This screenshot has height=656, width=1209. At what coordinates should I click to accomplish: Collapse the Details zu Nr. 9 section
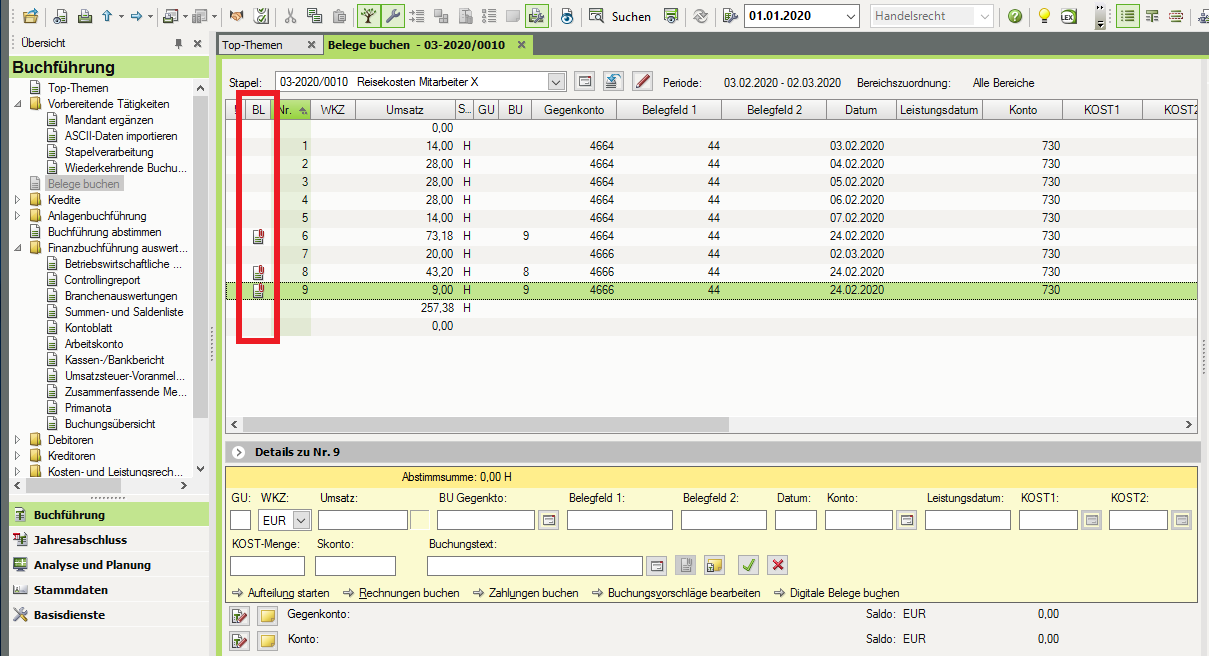coord(239,452)
